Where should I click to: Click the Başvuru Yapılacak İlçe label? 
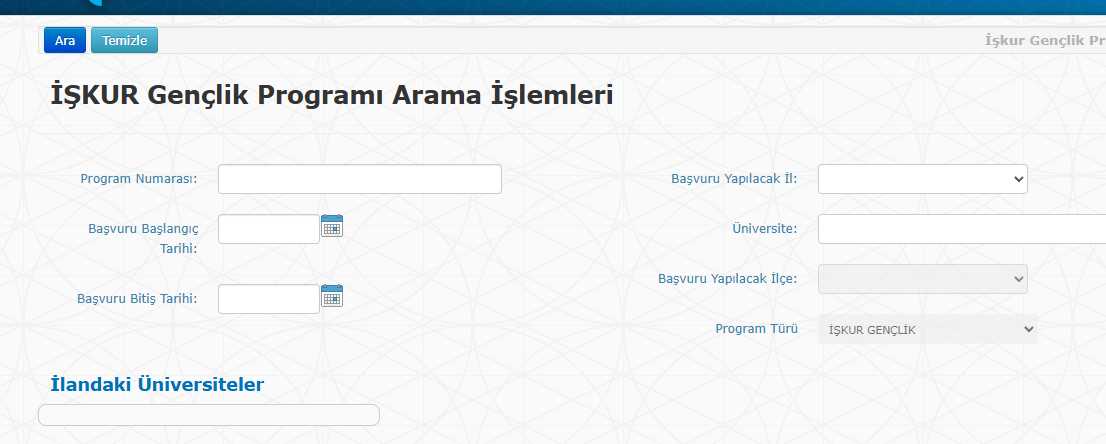pos(727,278)
